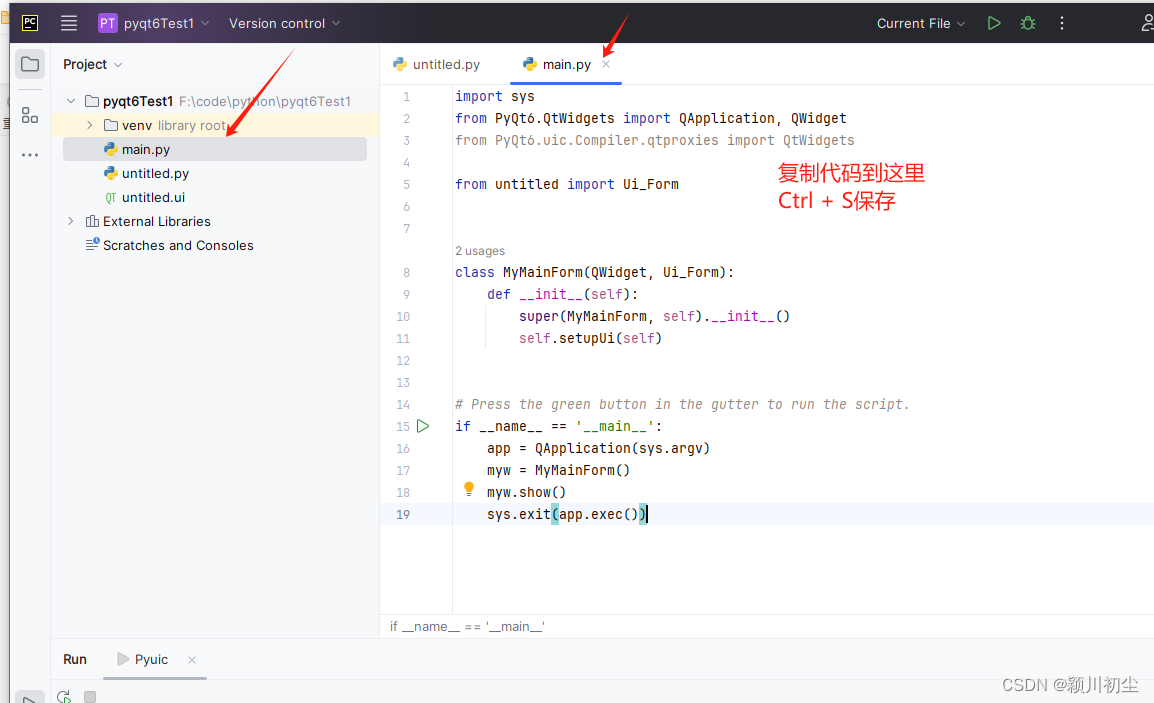Expand the venv library root folder
The image size is (1154, 703).
[89, 125]
